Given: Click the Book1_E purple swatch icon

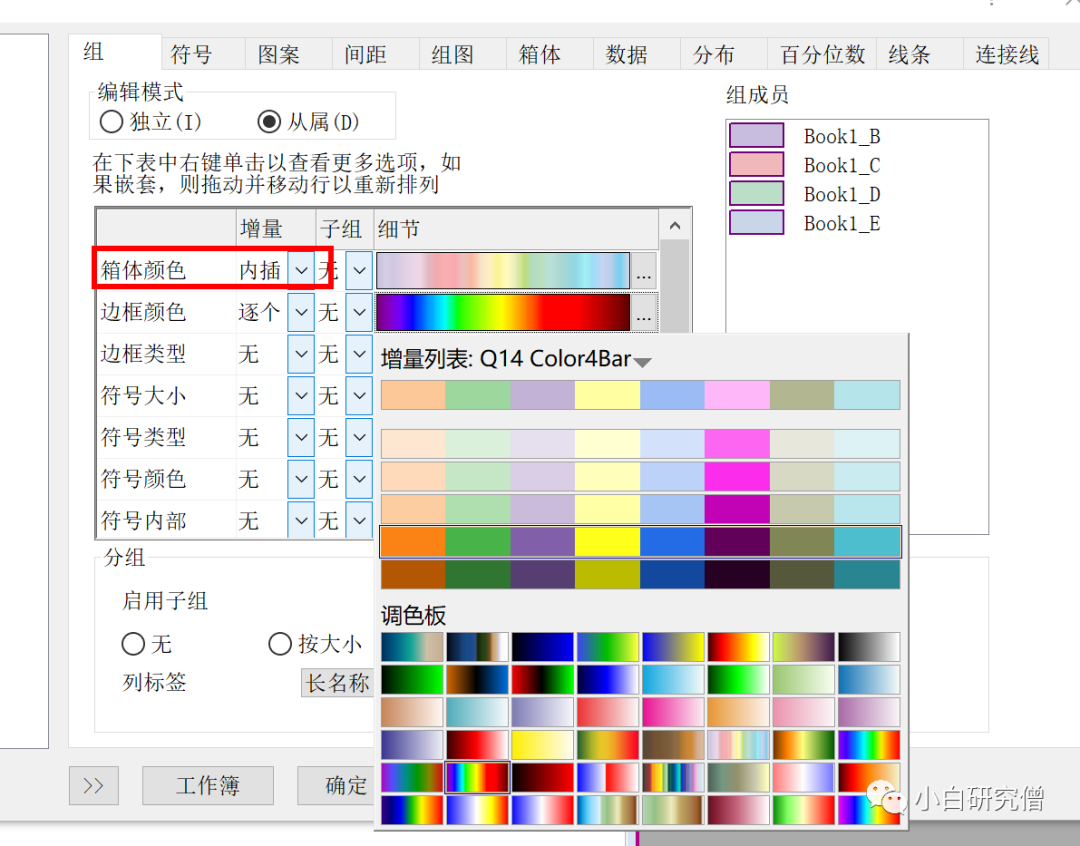Looking at the screenshot, I should click(757, 223).
